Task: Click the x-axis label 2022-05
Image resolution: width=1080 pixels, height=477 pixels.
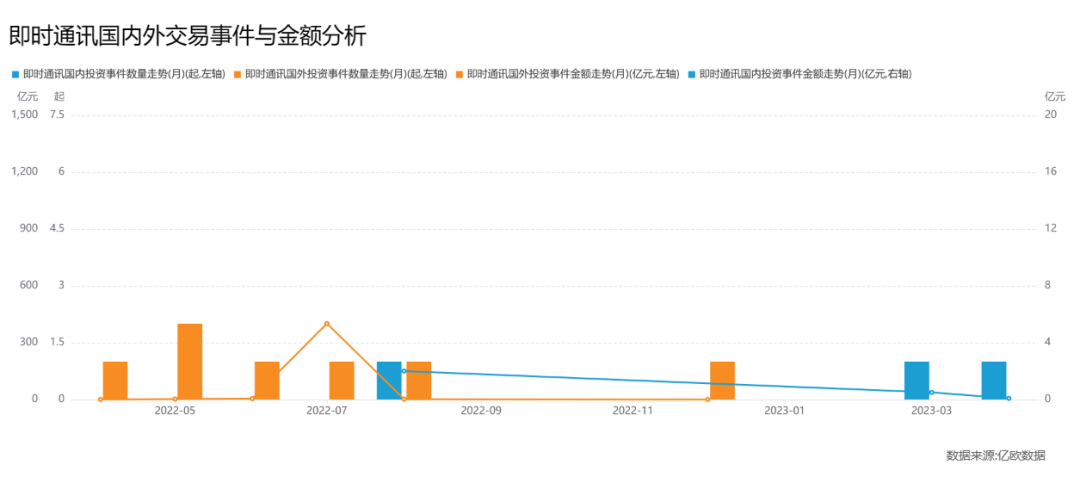Action: (175, 412)
